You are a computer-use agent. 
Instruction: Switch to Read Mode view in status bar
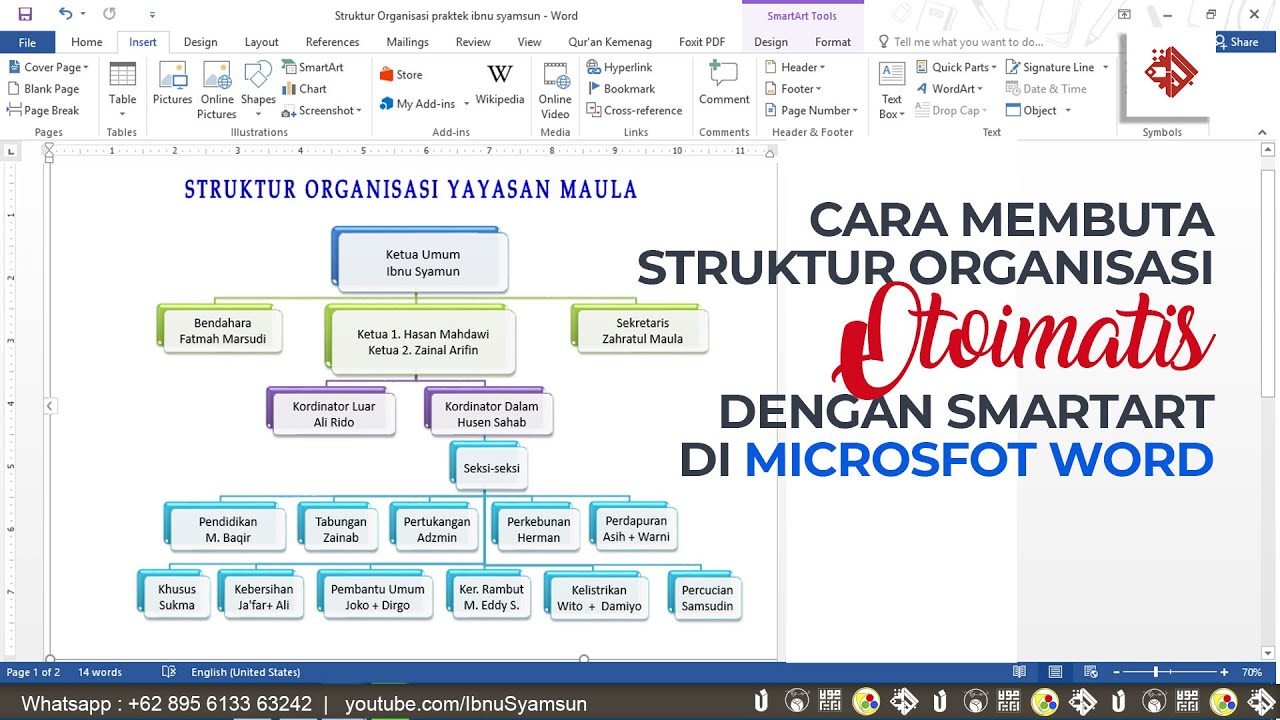(1019, 672)
